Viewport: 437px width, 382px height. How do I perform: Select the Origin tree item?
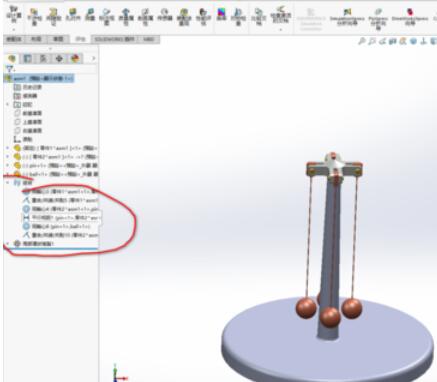[x=23, y=139]
